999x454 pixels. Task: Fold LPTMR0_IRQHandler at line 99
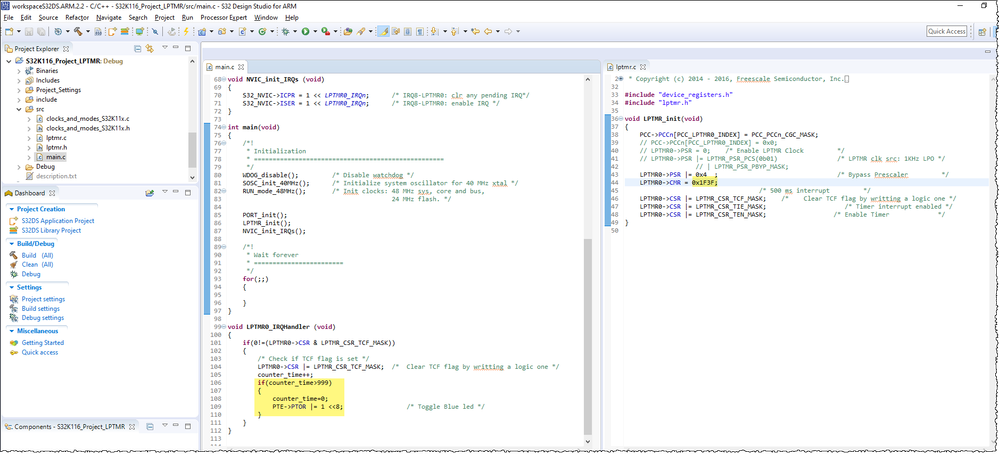[x=225, y=327]
